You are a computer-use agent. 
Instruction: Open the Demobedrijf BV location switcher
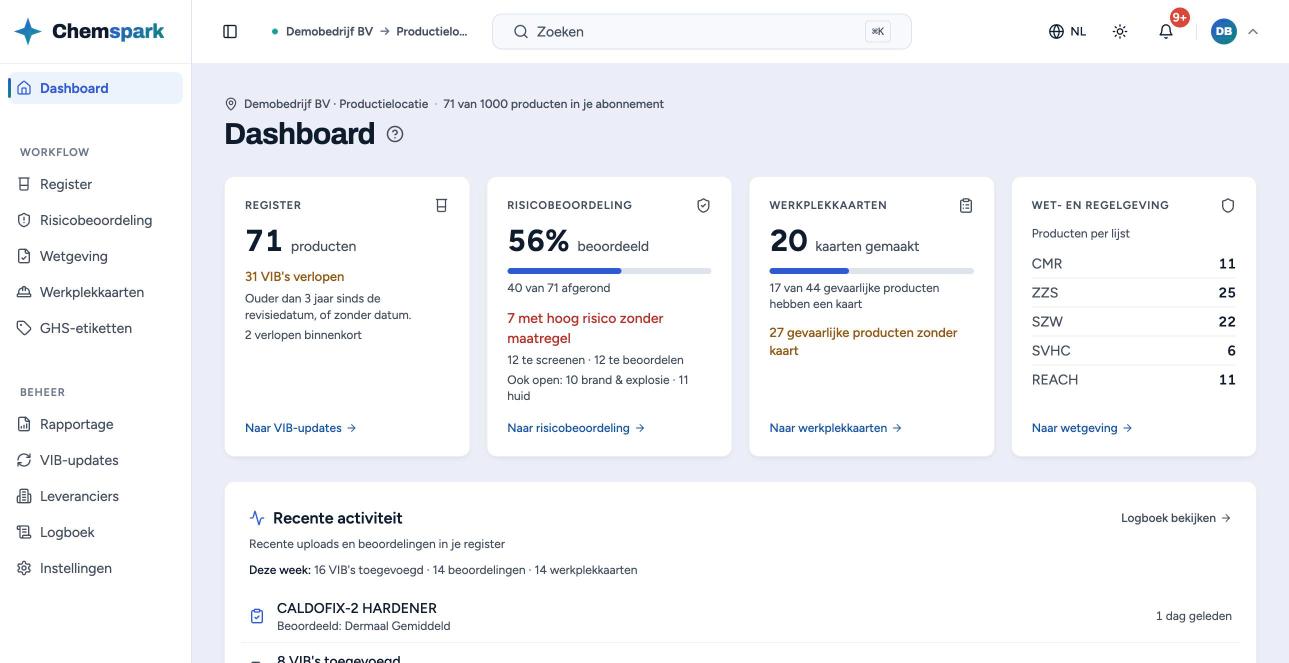(x=370, y=32)
